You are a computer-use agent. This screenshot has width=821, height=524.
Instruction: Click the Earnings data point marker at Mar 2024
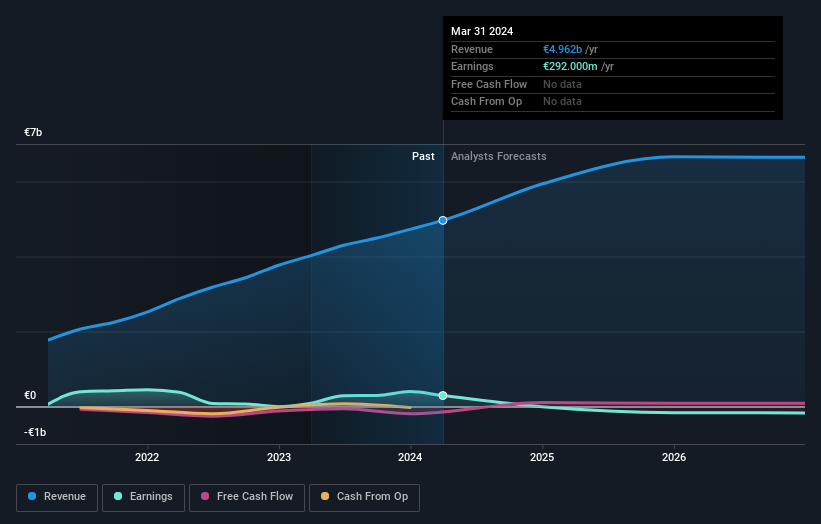[x=443, y=395]
